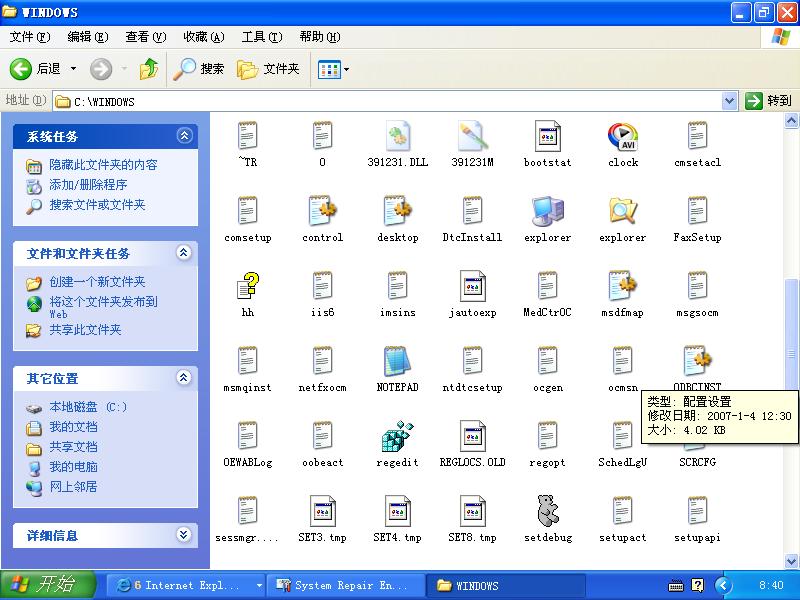Collapse the 系统任务 panel
This screenshot has height=600, width=800.
tap(184, 136)
